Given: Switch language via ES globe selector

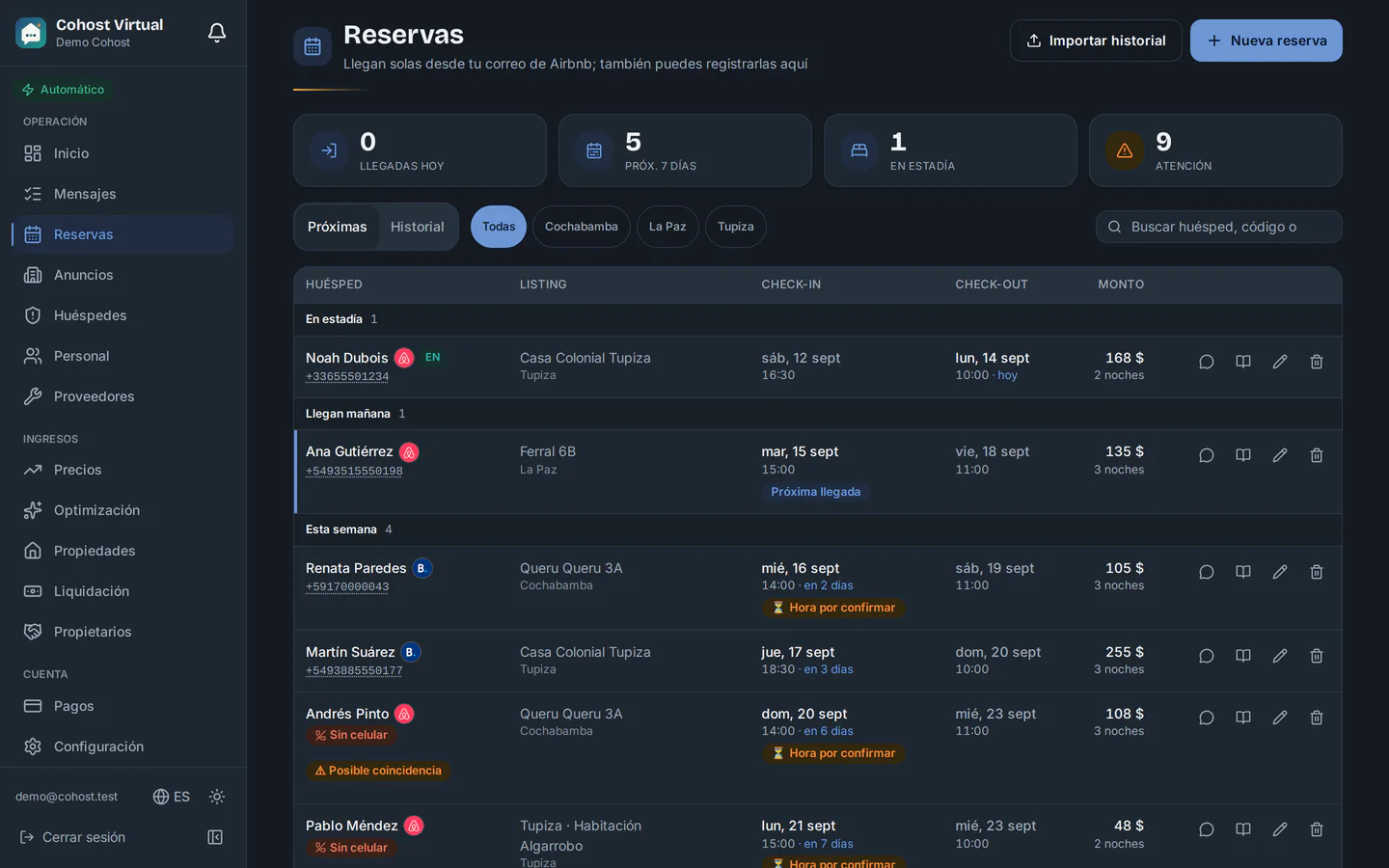Looking at the screenshot, I should pos(172,797).
